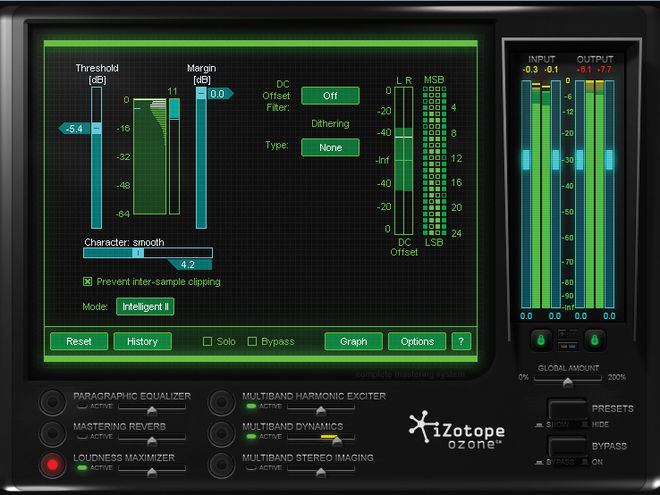
Task: Open the Mastering Reverb module knob
Action: point(53,433)
